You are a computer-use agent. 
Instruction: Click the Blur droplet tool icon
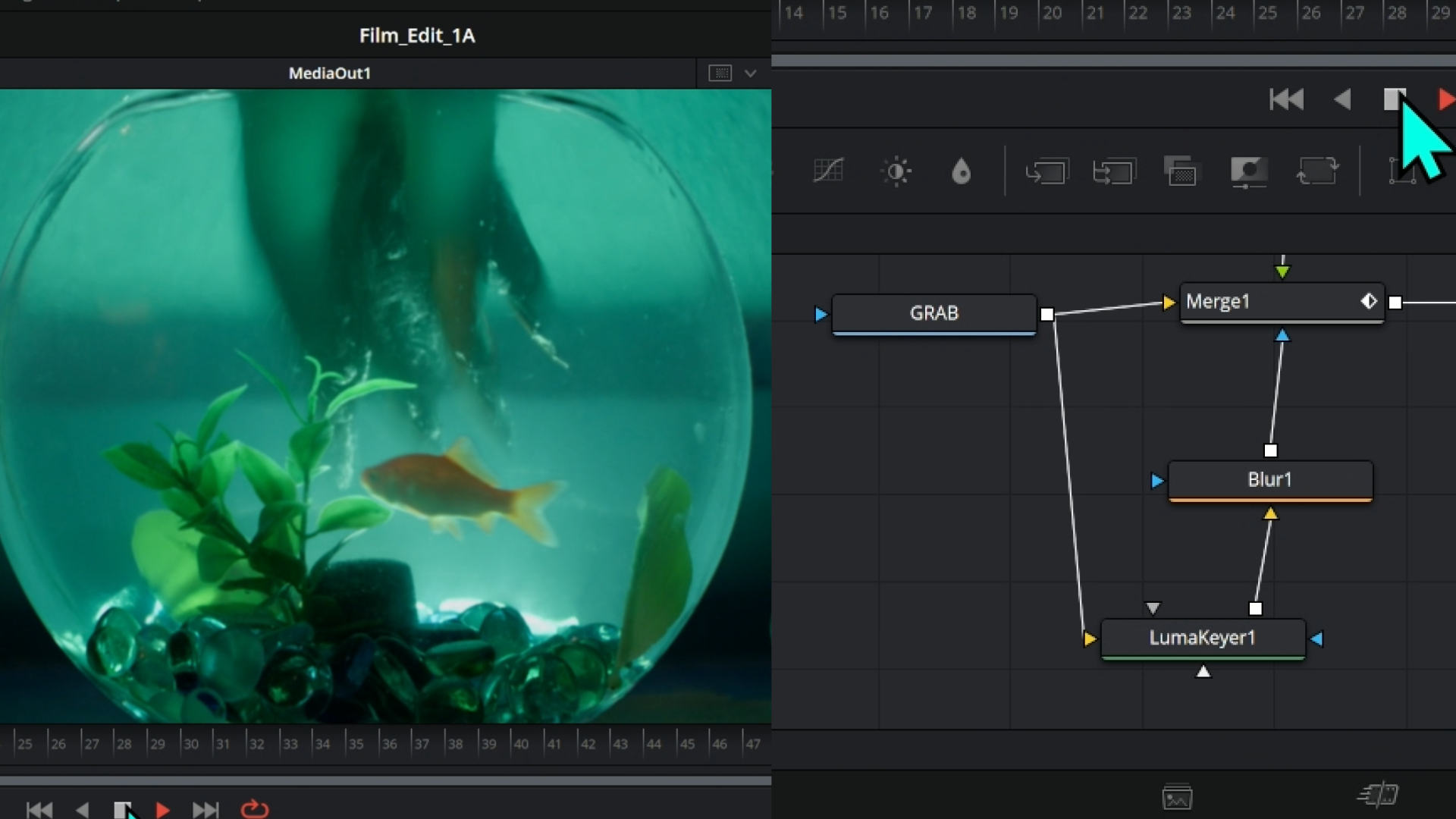(961, 171)
